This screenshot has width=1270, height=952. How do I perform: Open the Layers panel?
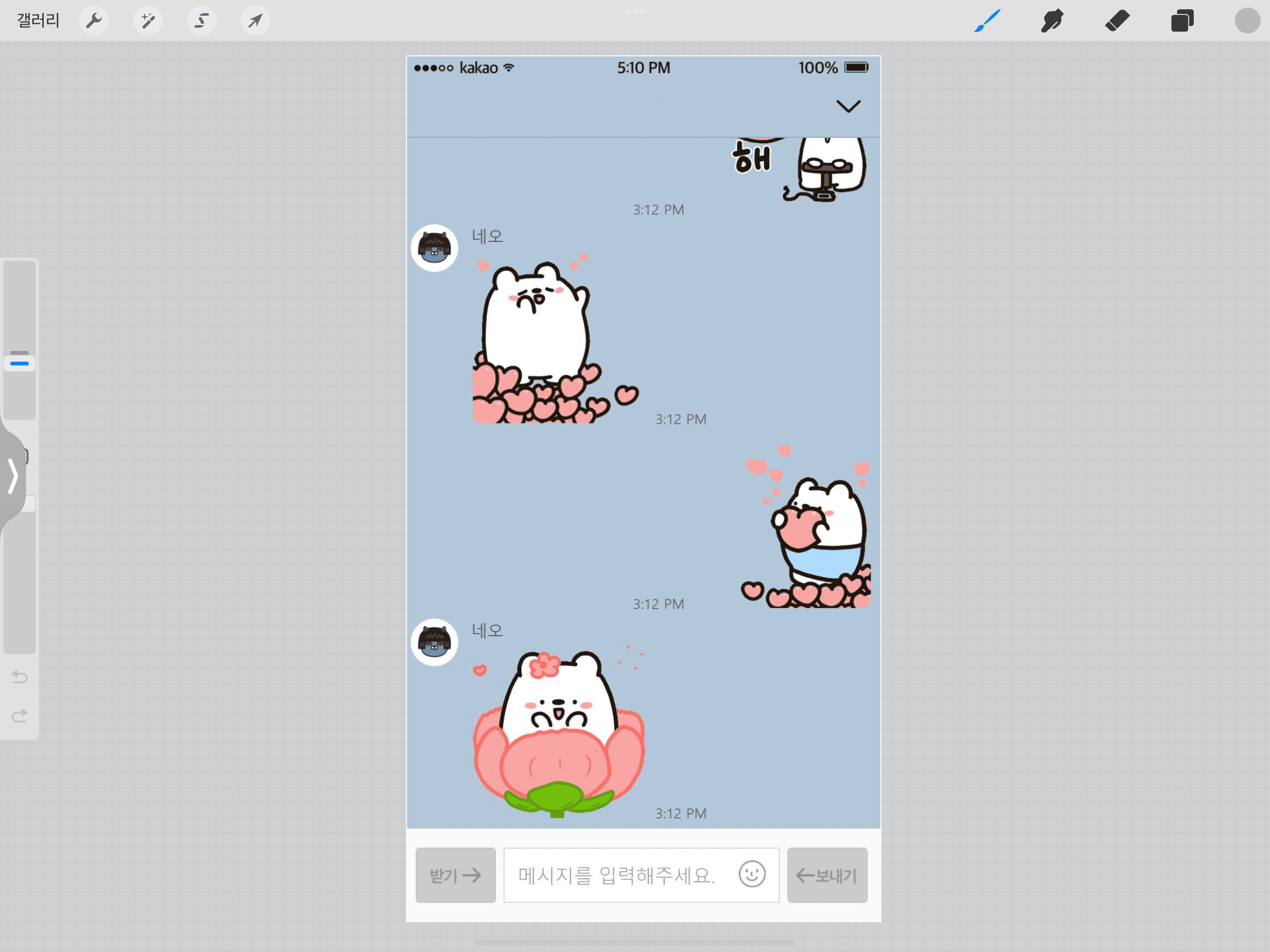point(1182,21)
